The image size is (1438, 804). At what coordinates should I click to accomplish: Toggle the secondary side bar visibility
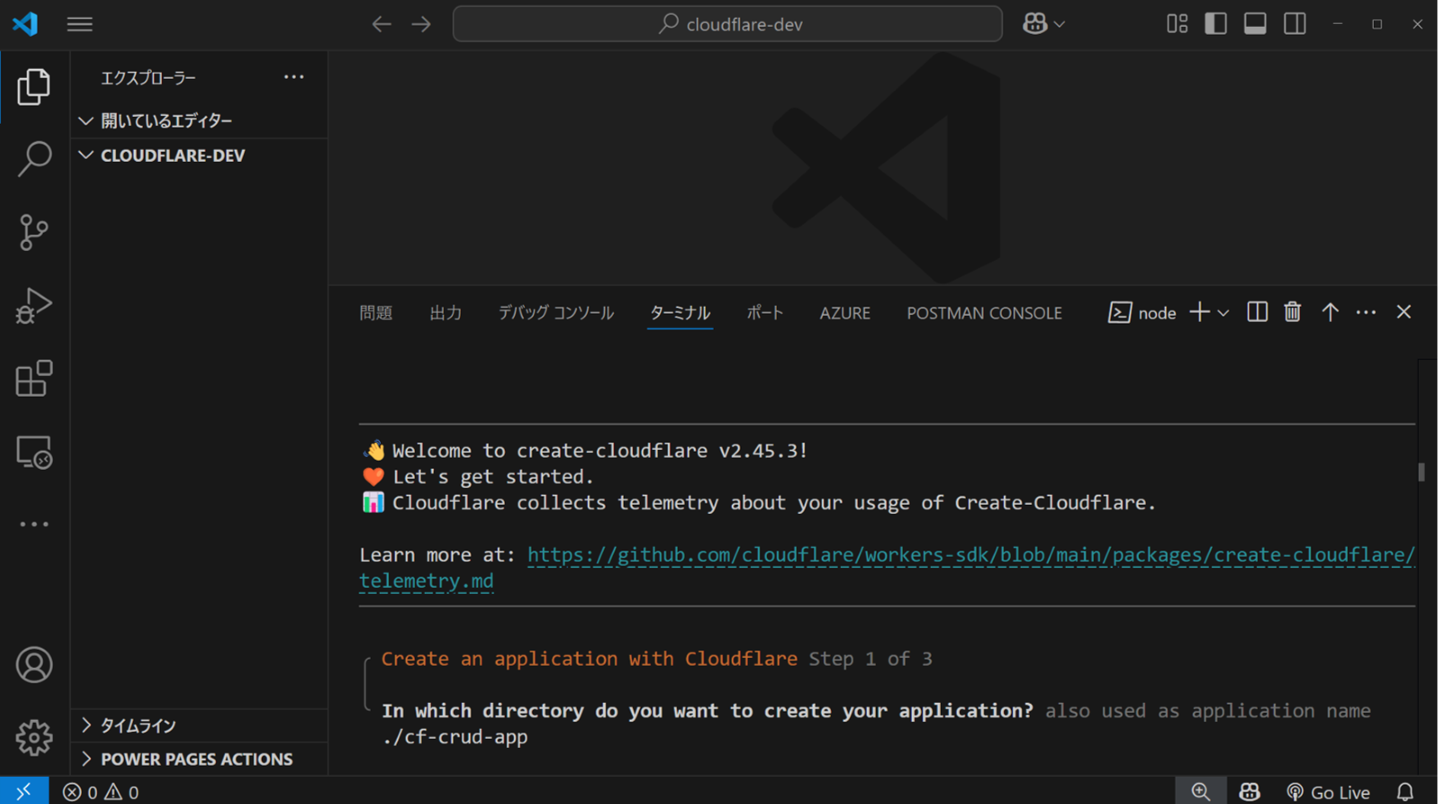click(x=1295, y=24)
